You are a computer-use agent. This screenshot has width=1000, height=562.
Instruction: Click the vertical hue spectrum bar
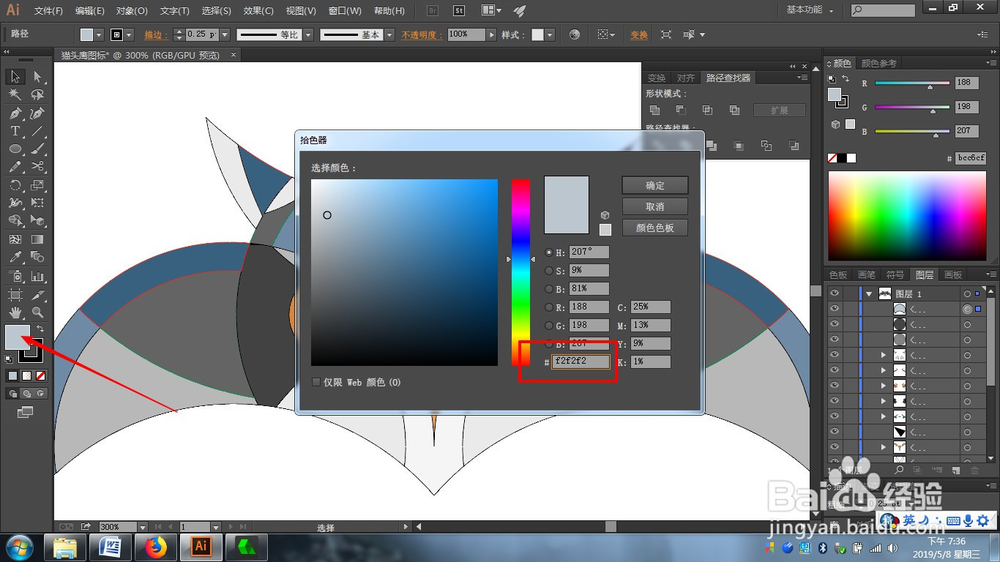(x=520, y=272)
